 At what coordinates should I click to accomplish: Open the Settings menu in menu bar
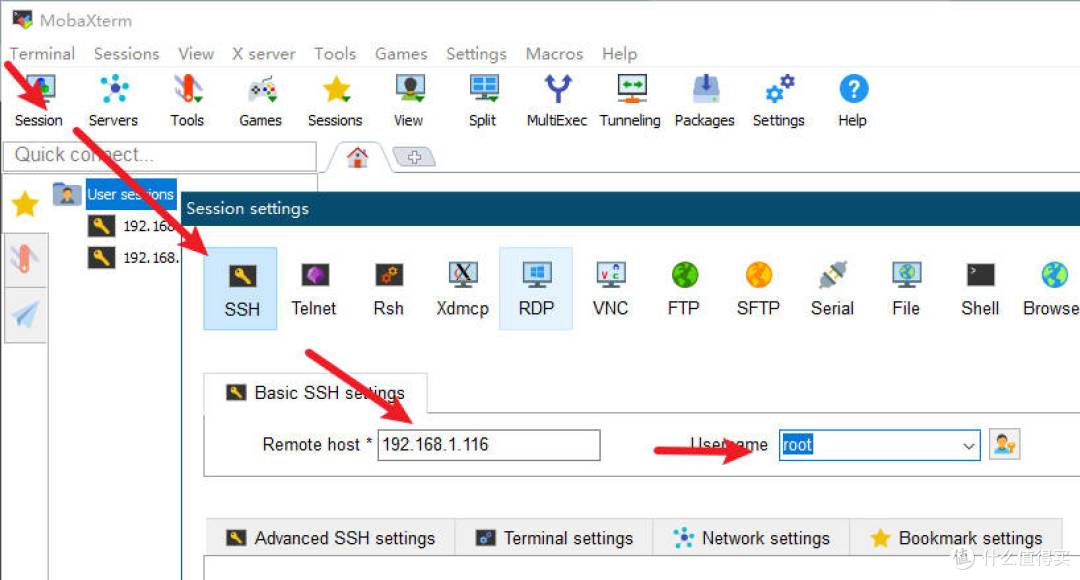[x=476, y=54]
